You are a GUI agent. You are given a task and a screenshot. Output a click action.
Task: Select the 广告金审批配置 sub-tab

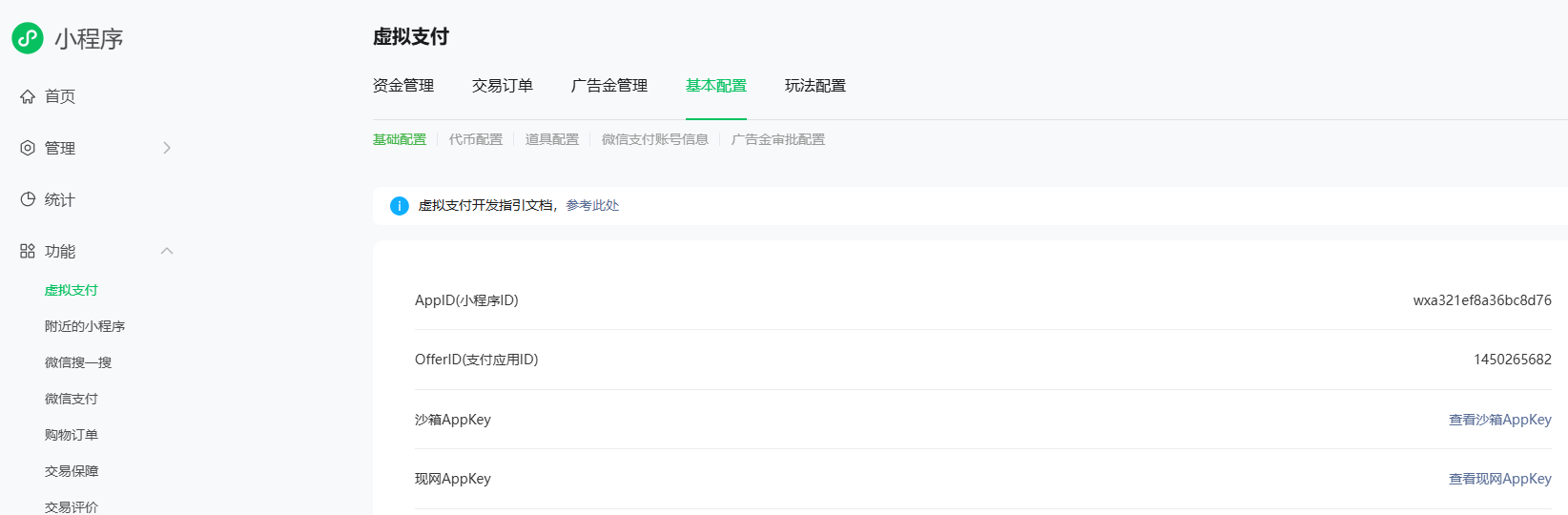[778, 139]
